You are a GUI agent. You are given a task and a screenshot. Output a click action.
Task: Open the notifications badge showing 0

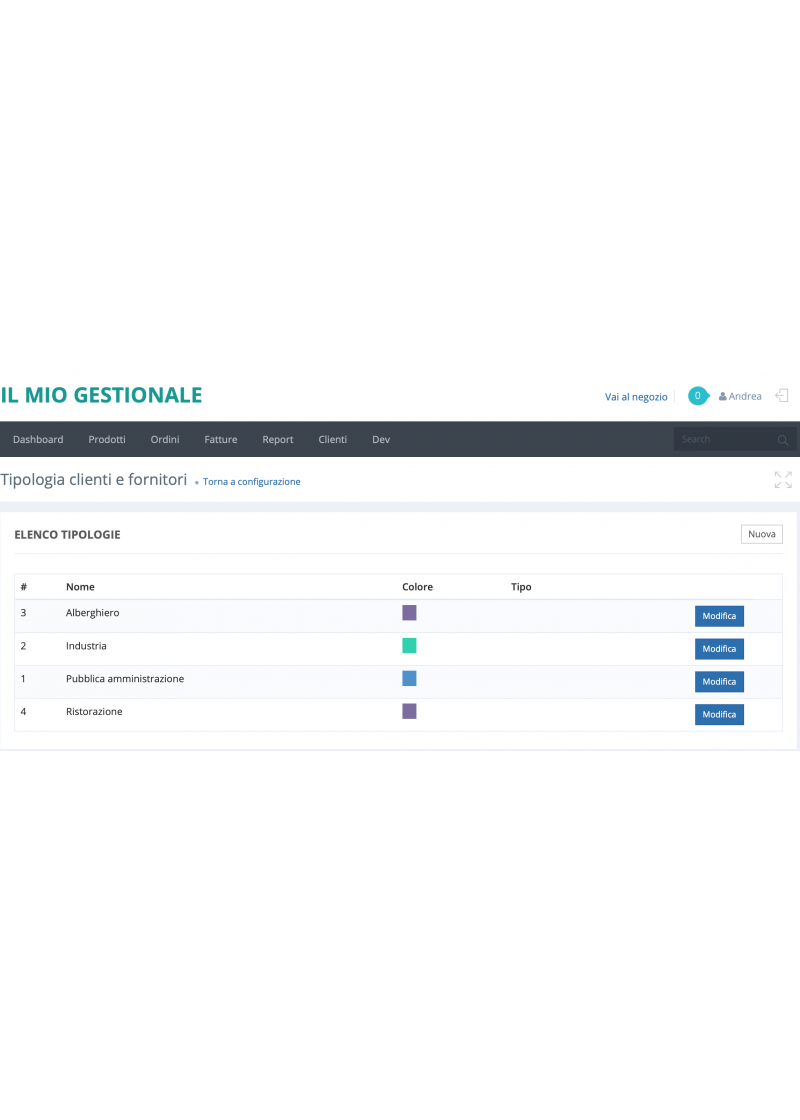click(698, 396)
